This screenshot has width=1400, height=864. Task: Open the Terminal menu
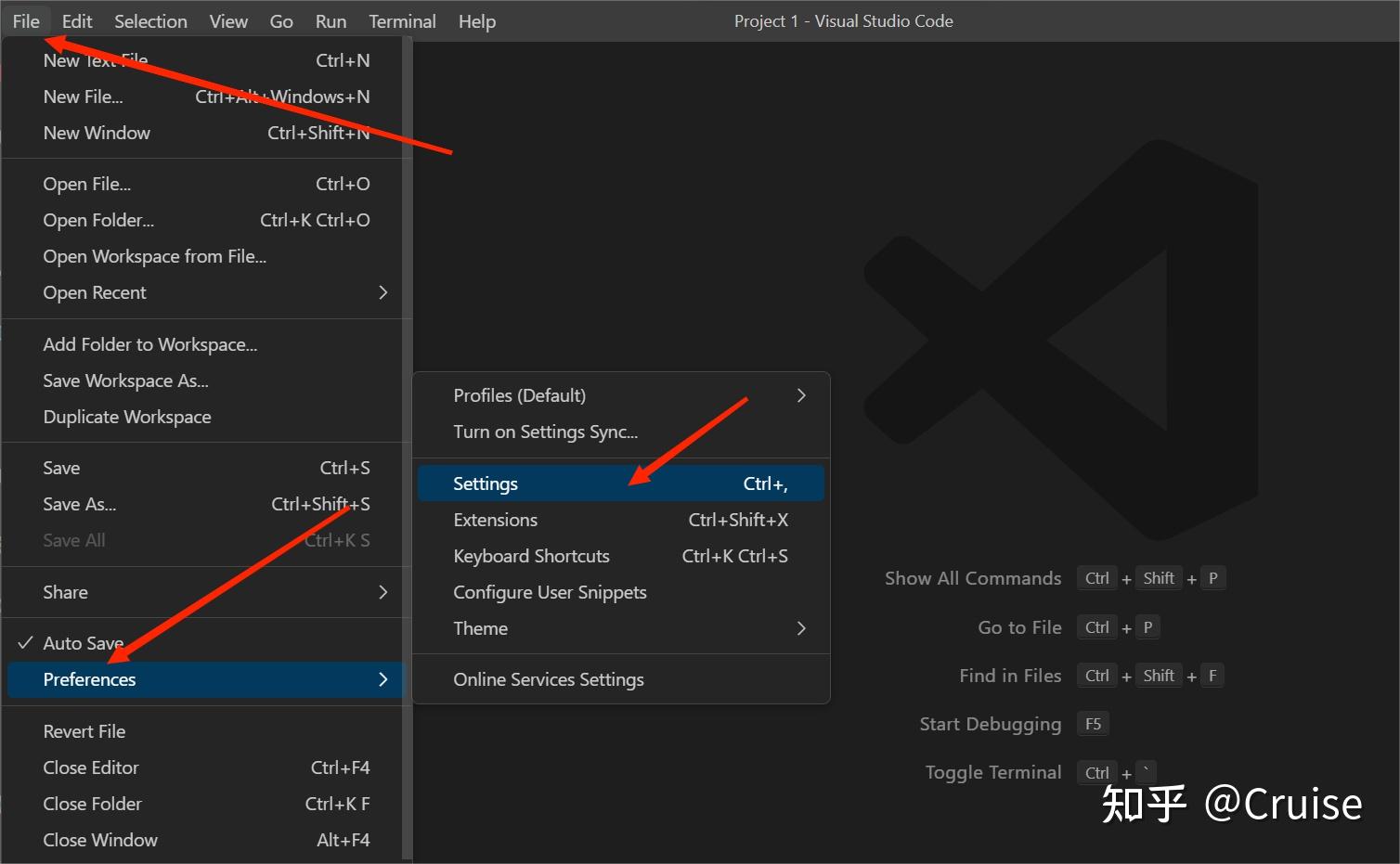click(x=402, y=20)
